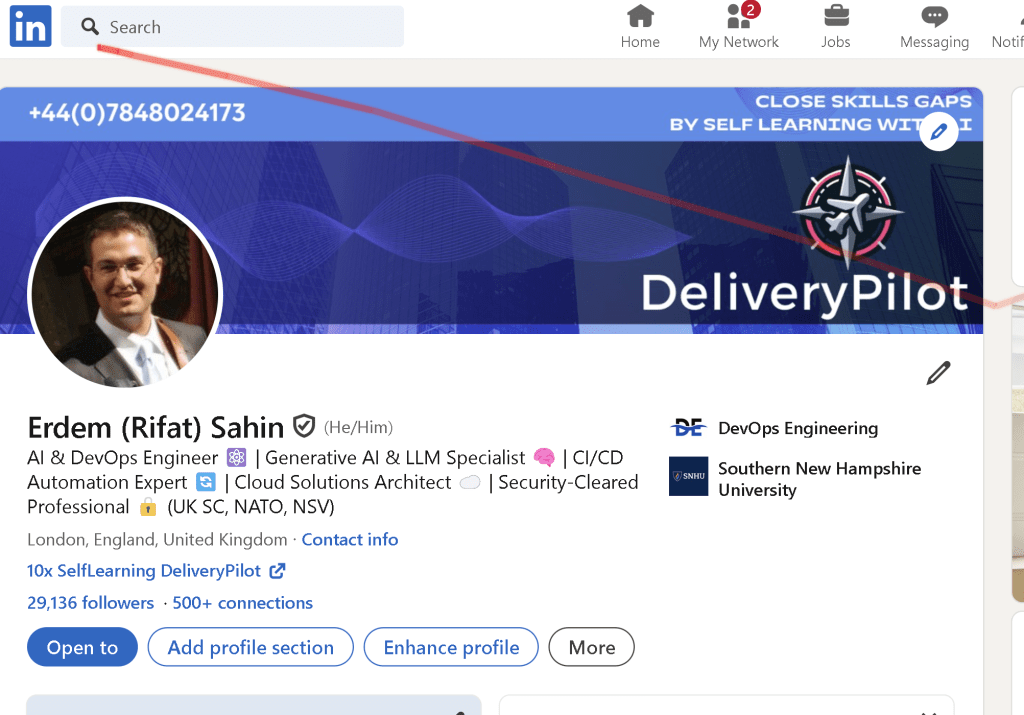Screen dimensions: 1024x715
Task: Click the red notification badge on My Network
Action: [751, 9]
